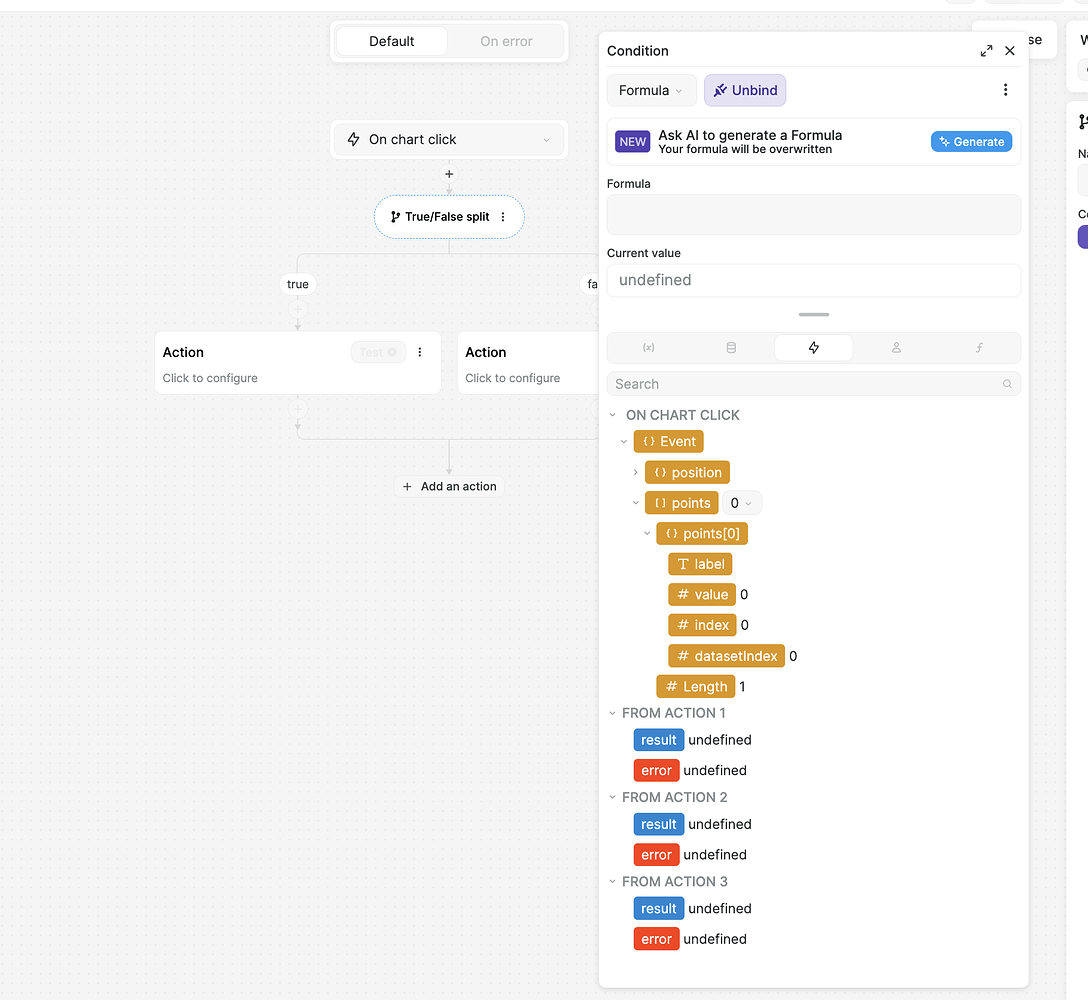Open the points index 0 dropdown
This screenshot has height=1000, width=1088.
tap(742, 503)
